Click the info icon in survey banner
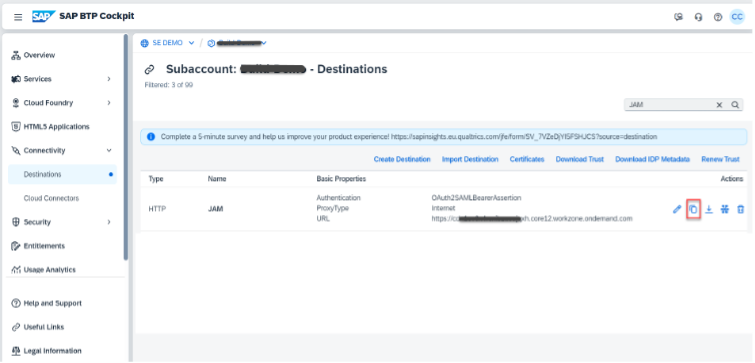This screenshot has height=363, width=755. click(x=151, y=137)
